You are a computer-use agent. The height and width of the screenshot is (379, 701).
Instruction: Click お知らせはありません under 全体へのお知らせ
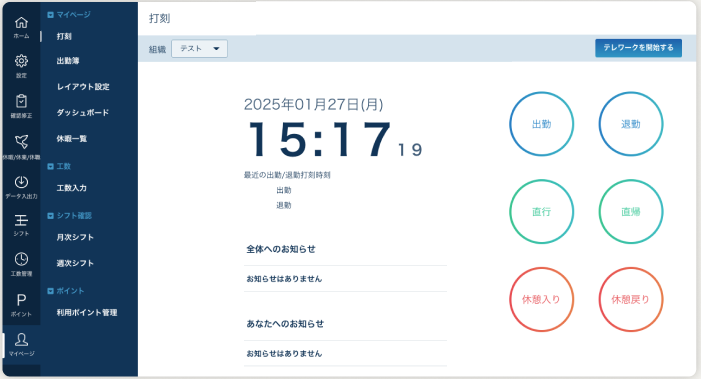pos(284,278)
